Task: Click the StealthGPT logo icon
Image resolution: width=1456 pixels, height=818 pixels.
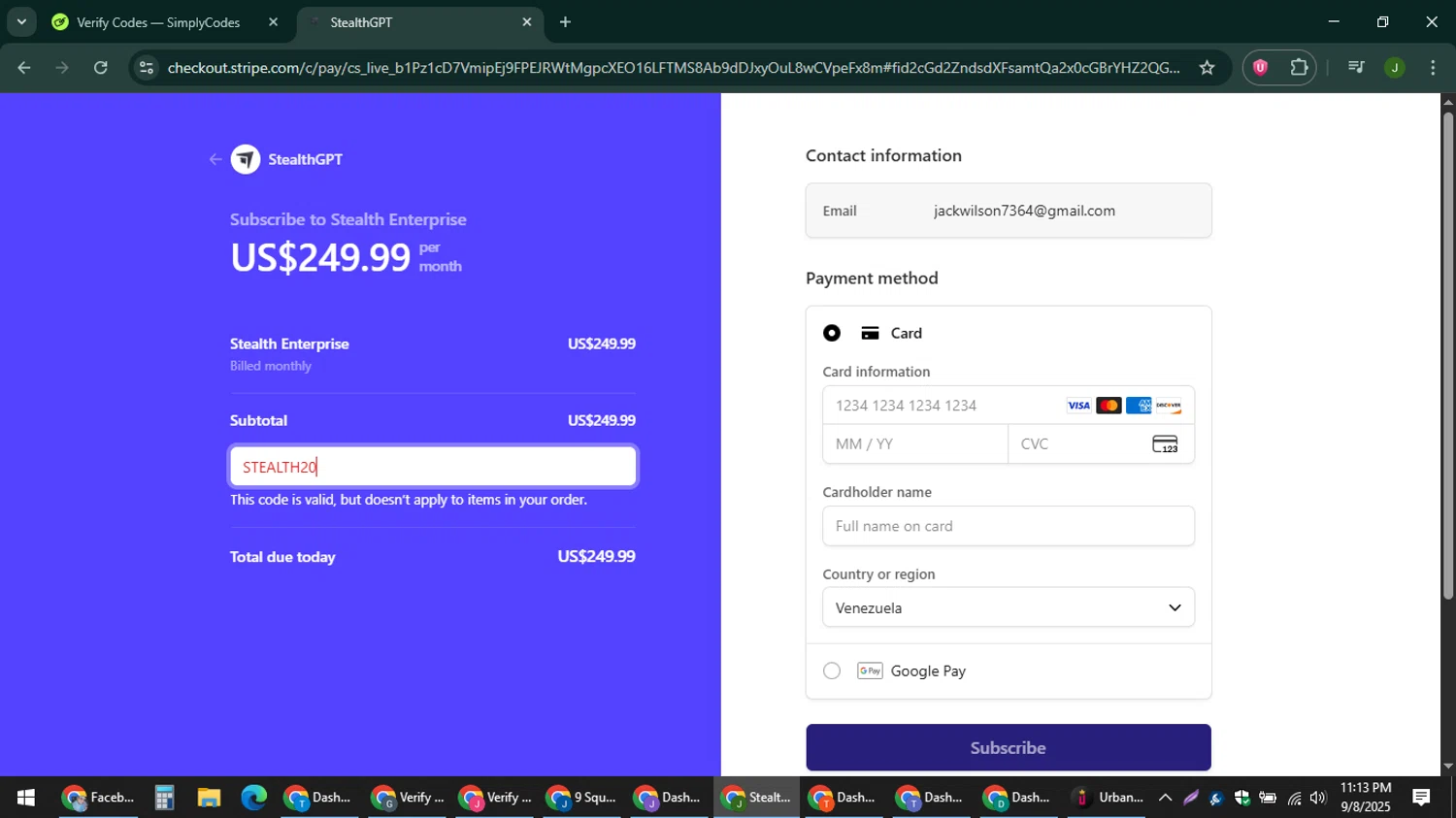Action: [246, 159]
